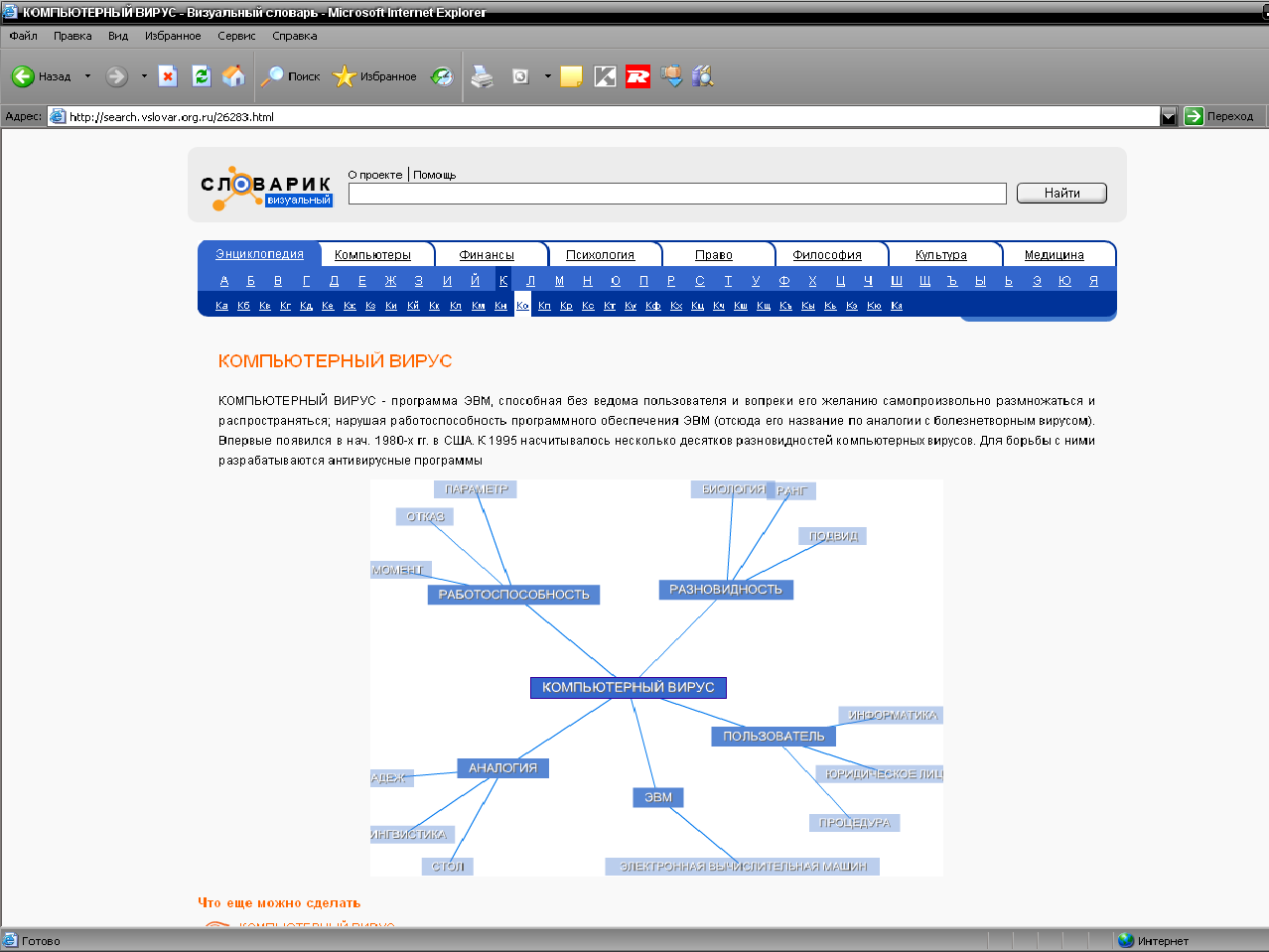Open the Помощь link
1269x952 pixels.
pos(435,175)
